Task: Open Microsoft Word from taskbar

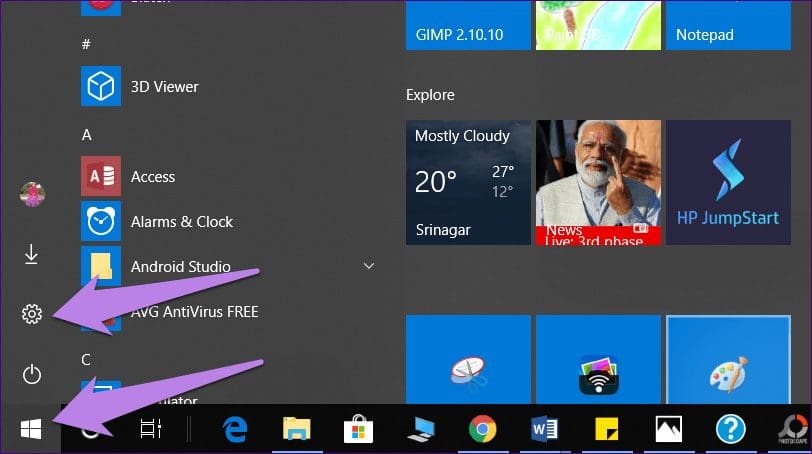Action: pos(544,429)
